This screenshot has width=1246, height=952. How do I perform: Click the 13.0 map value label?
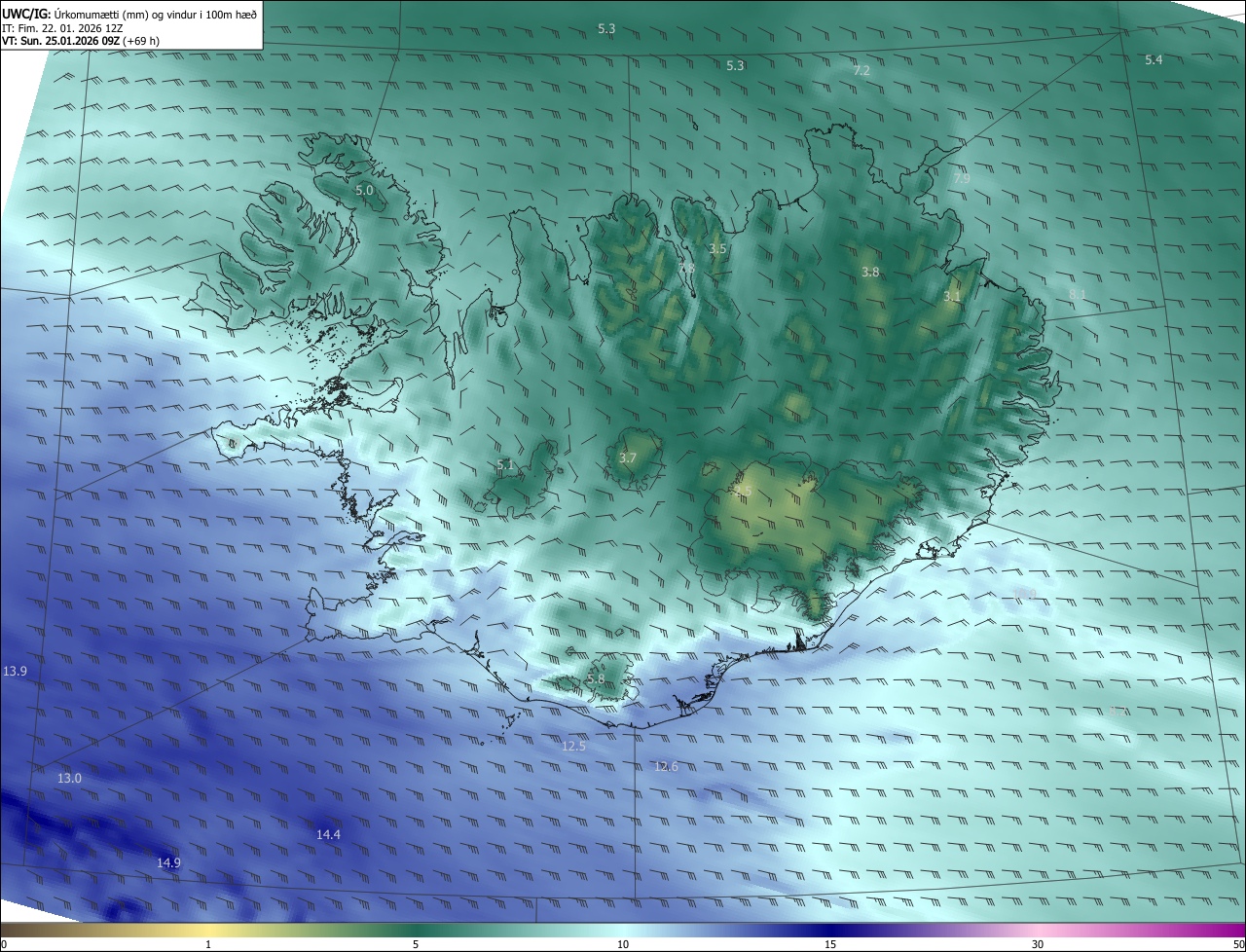pos(69,779)
